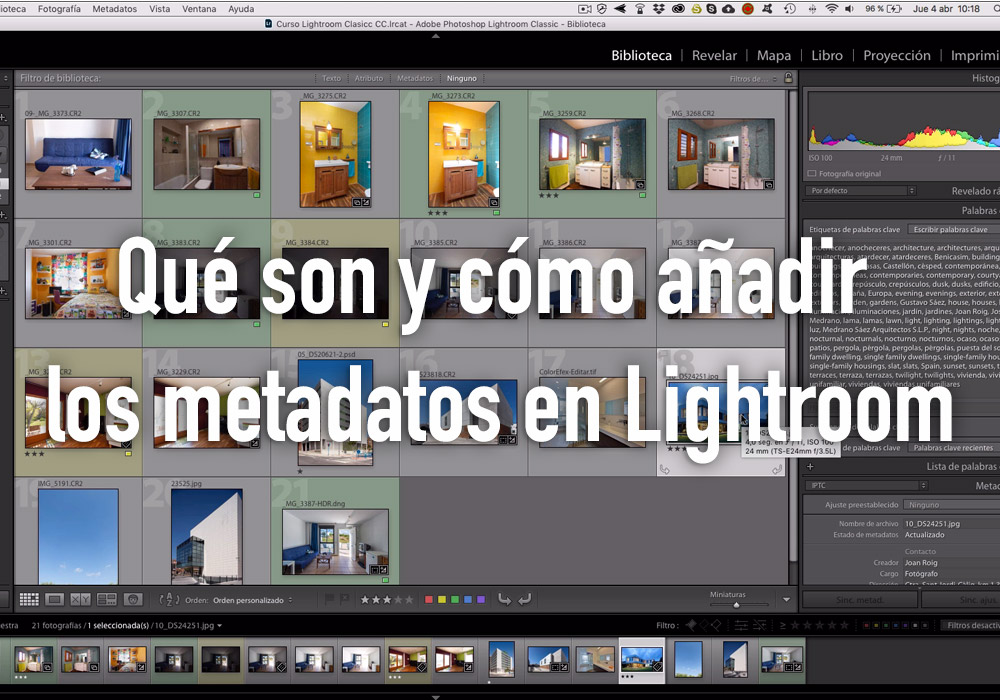The image size is (1000, 700).
Task: Click the plus icon beside Lista de palabras
Action: 810,467
